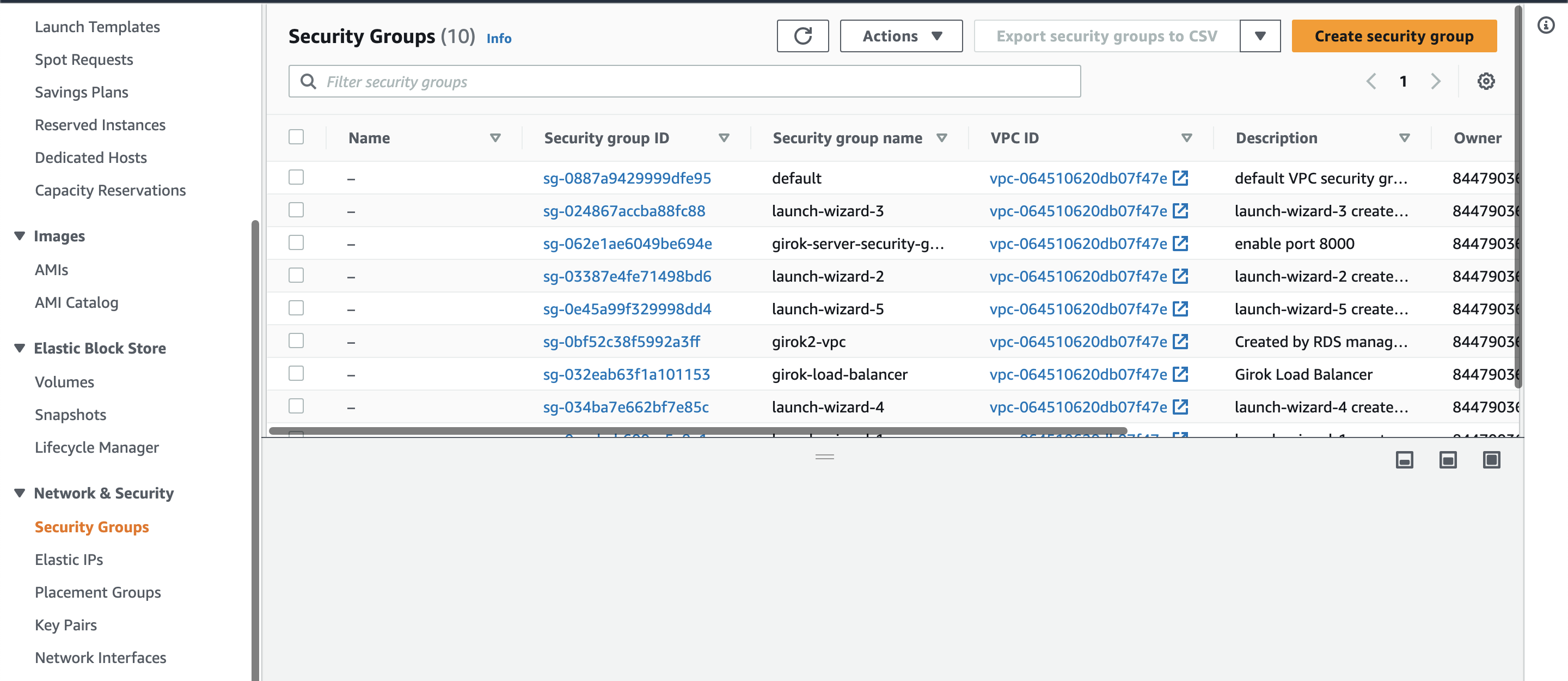Image resolution: width=1568 pixels, height=681 pixels.
Task: Minimize the details pane with the small-pane icon
Action: pos(1404,460)
